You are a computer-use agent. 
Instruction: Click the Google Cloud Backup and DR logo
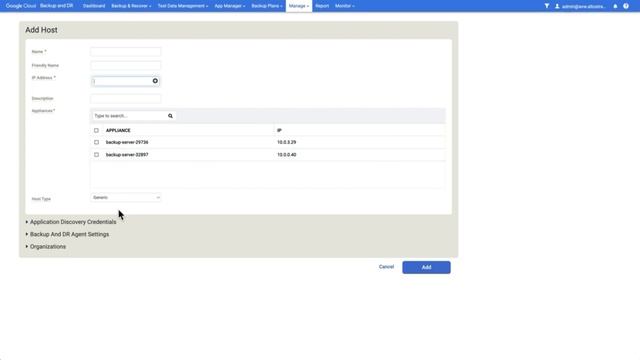point(39,6)
